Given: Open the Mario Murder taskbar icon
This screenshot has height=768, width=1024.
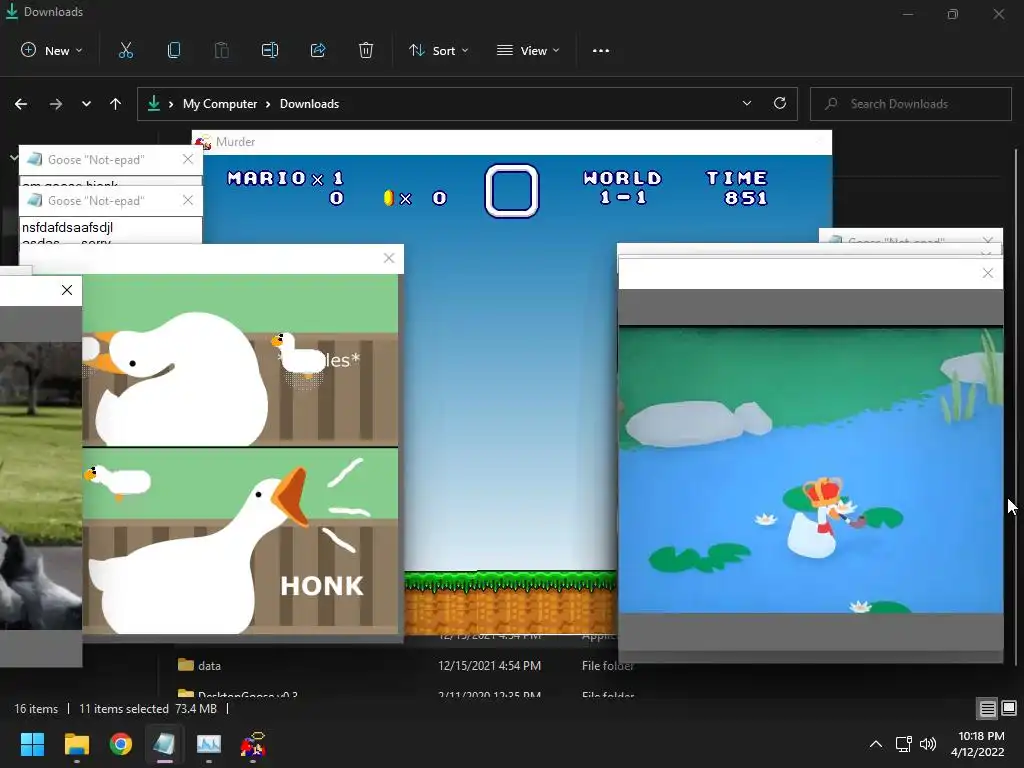Looking at the screenshot, I should point(253,744).
